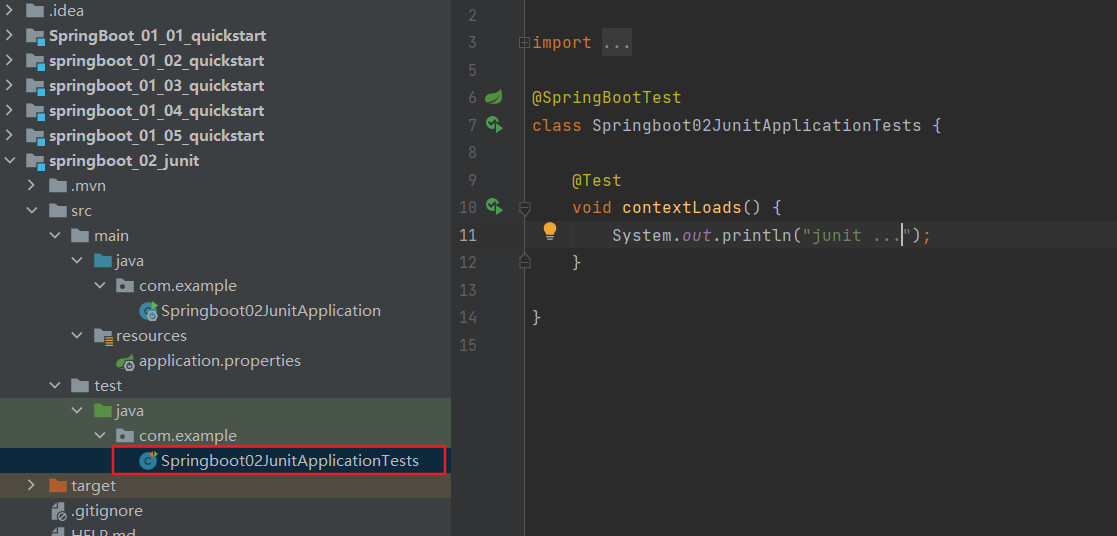Click the orange target folder icon

tap(57, 486)
